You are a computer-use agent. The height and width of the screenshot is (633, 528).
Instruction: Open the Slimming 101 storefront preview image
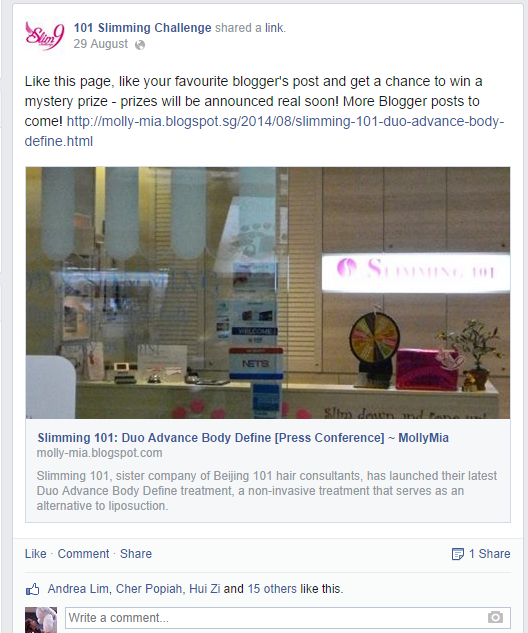pos(268,293)
